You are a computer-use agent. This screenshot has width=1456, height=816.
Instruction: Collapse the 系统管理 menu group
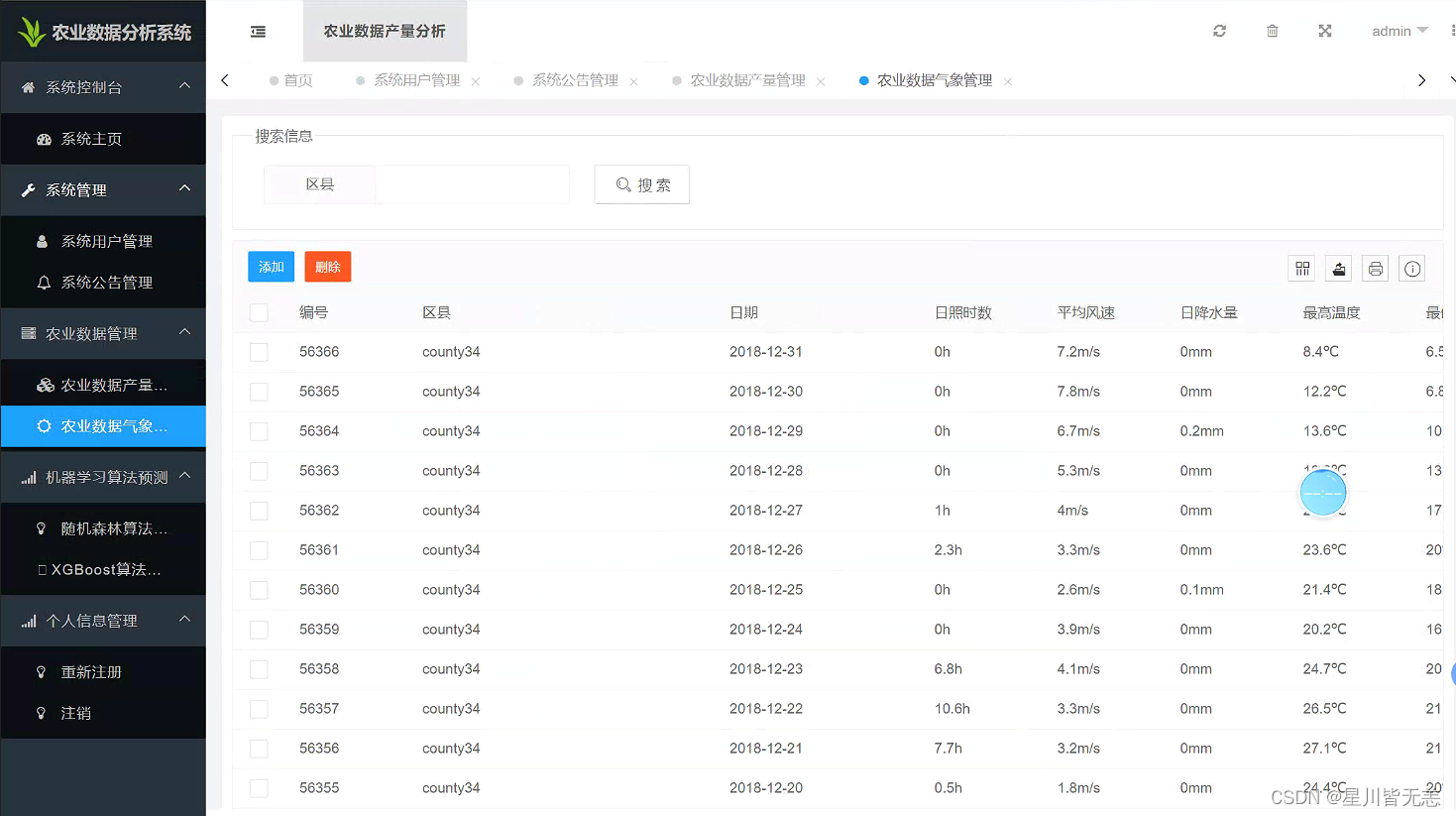pyautogui.click(x=103, y=189)
